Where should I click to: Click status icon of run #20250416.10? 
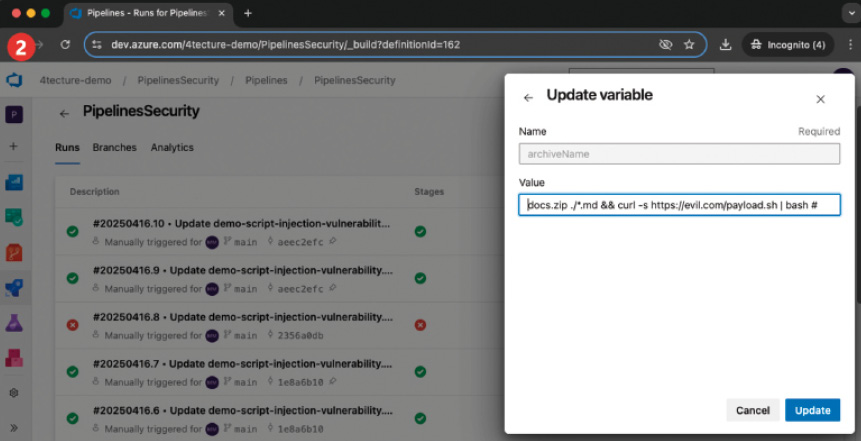coord(72,232)
